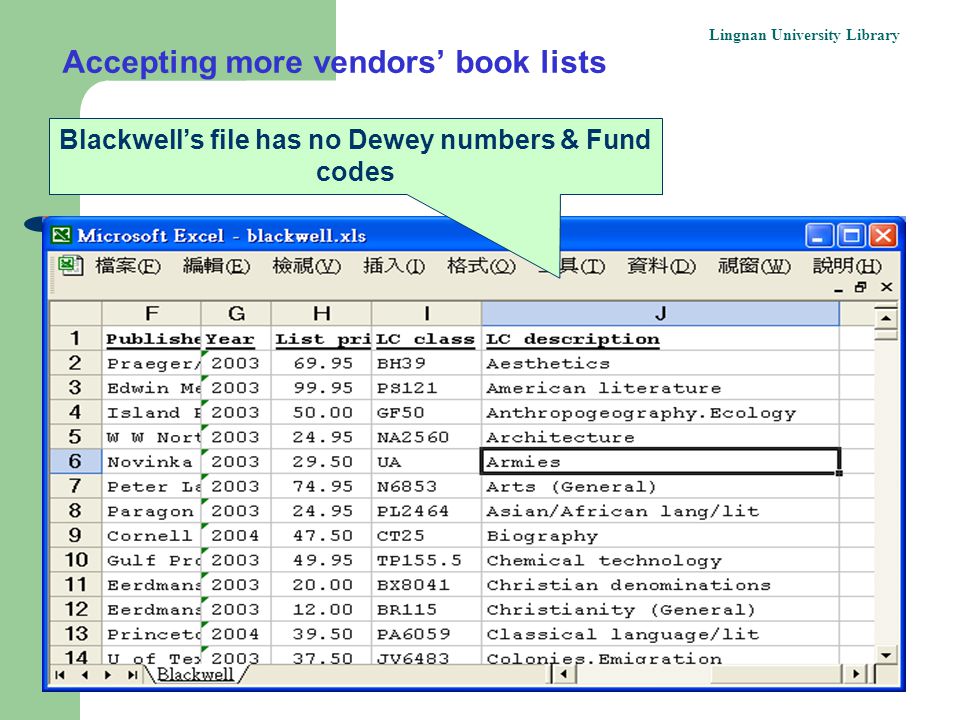Select column G header
Screen dimensions: 960x720
(236, 313)
